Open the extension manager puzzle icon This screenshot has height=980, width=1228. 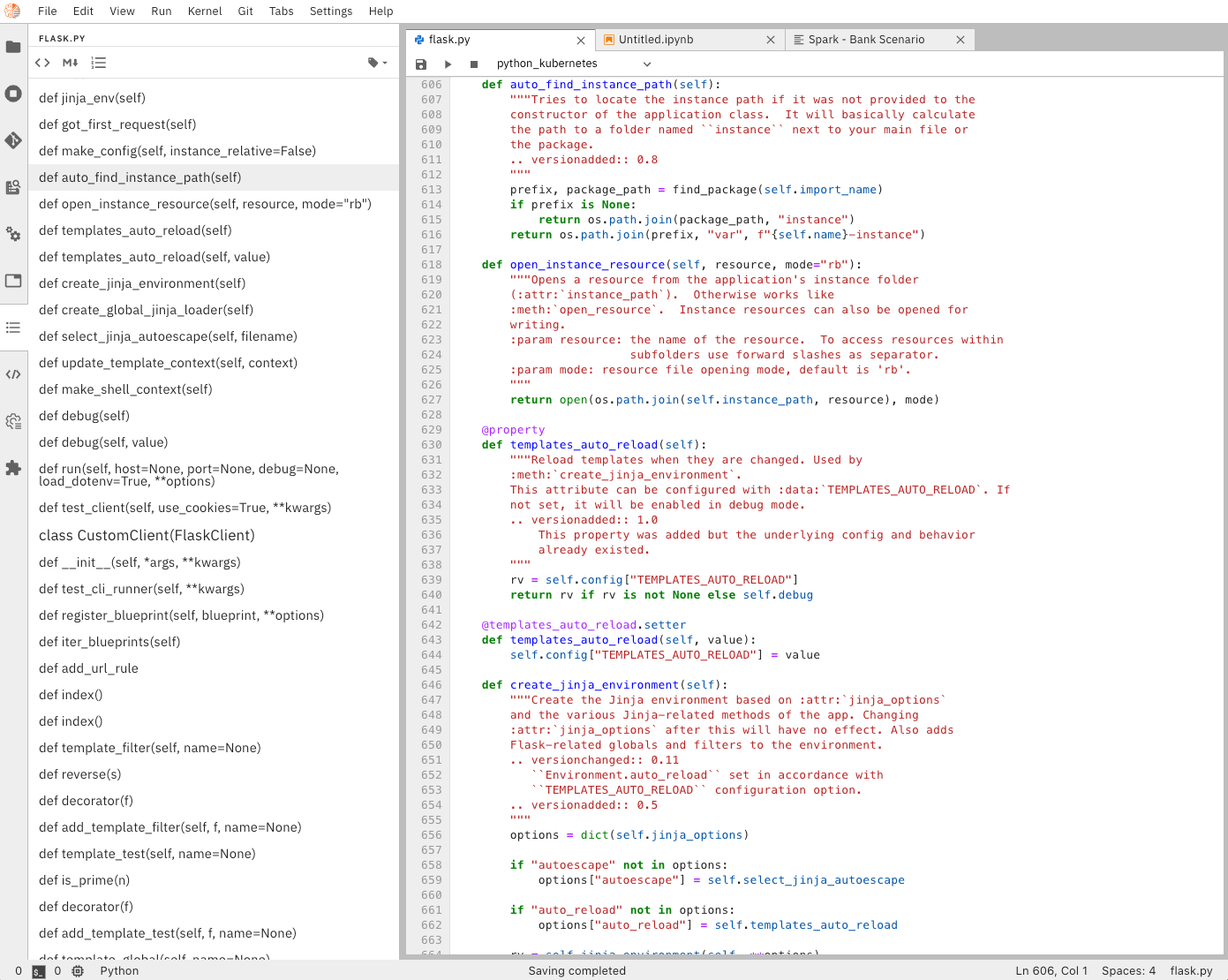[x=13, y=468]
